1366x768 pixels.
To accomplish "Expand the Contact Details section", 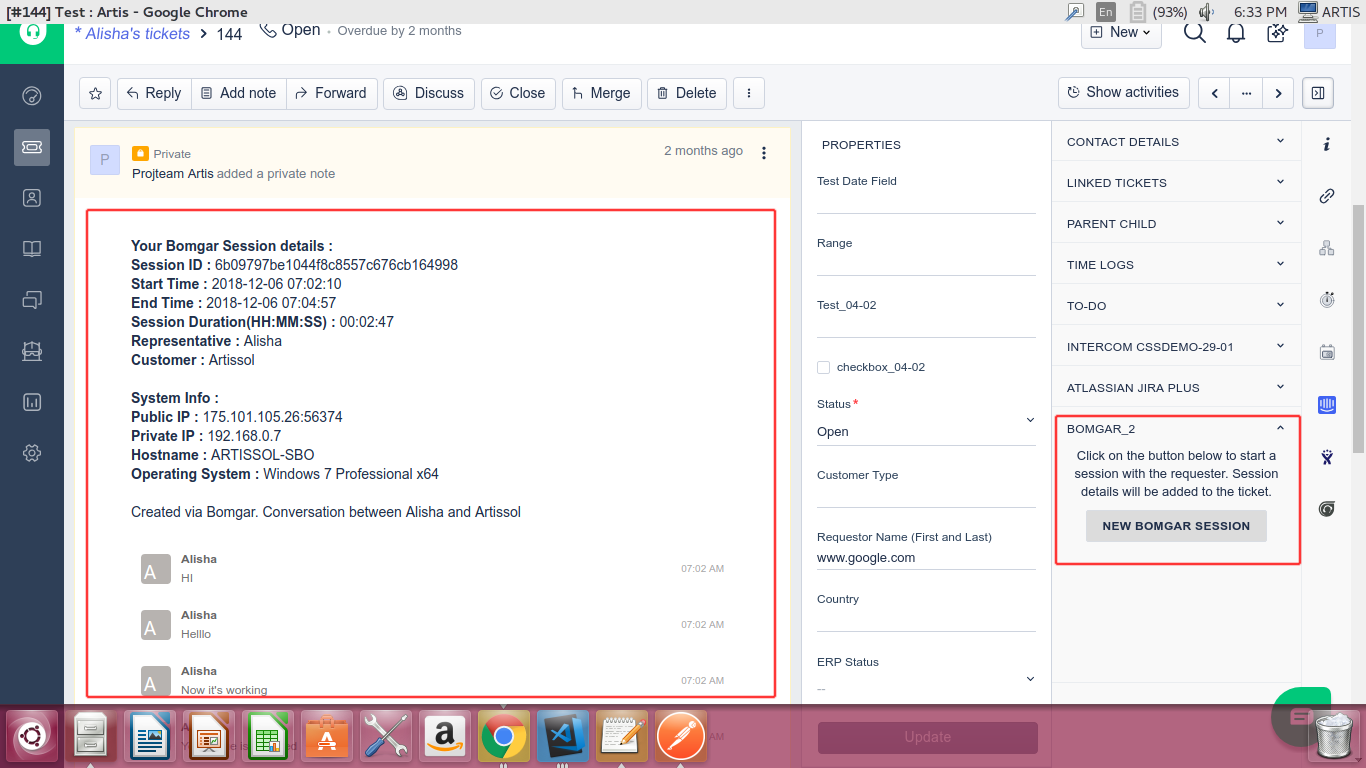I will 1175,142.
